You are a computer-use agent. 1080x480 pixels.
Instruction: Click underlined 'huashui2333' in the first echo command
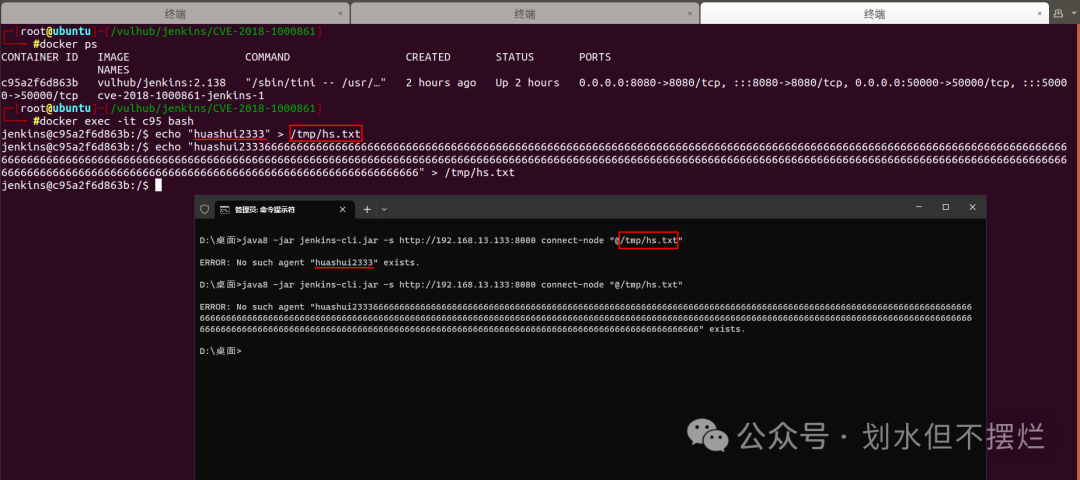coord(229,134)
